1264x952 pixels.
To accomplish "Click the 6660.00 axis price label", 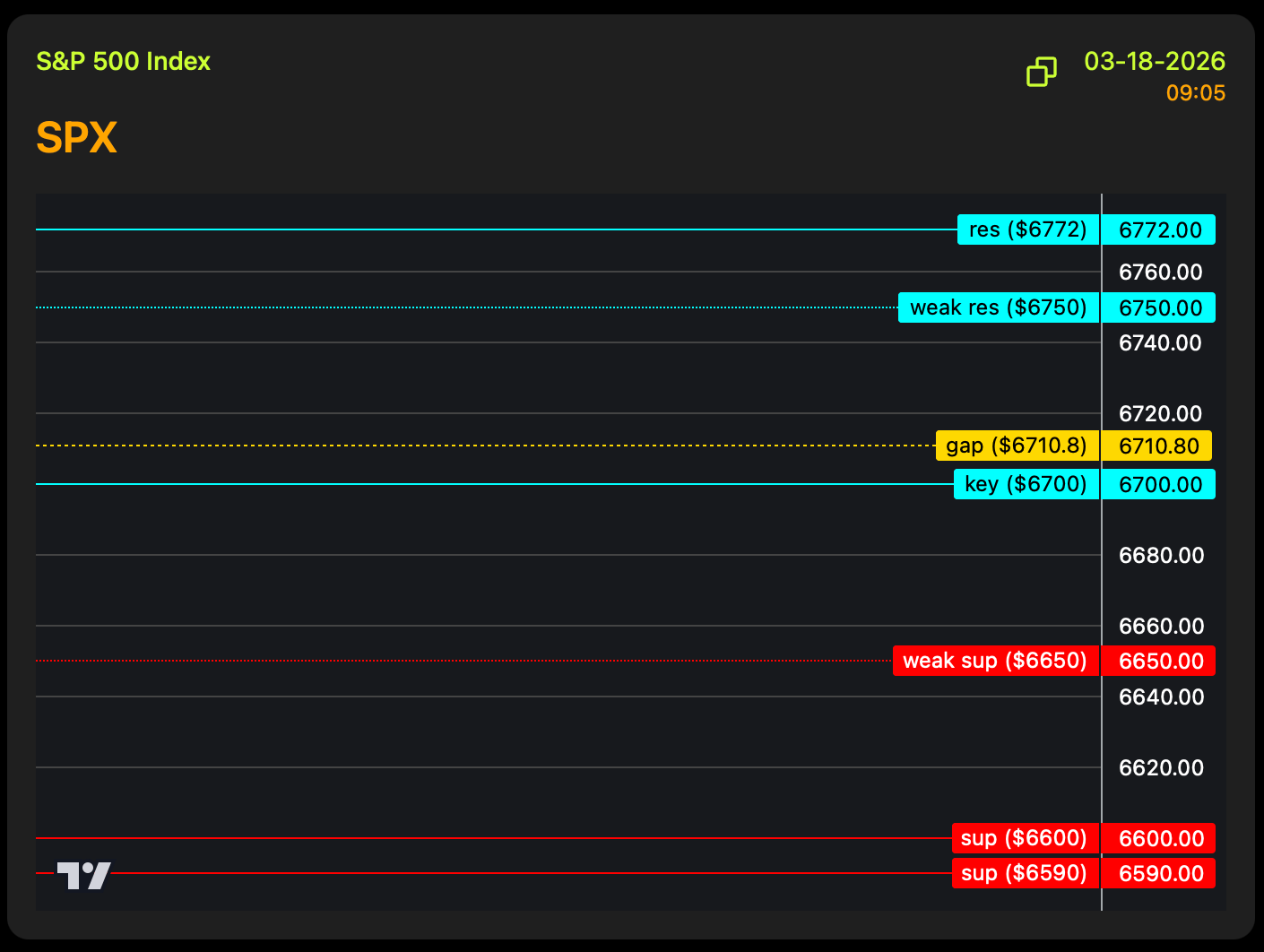I will pos(1161,626).
